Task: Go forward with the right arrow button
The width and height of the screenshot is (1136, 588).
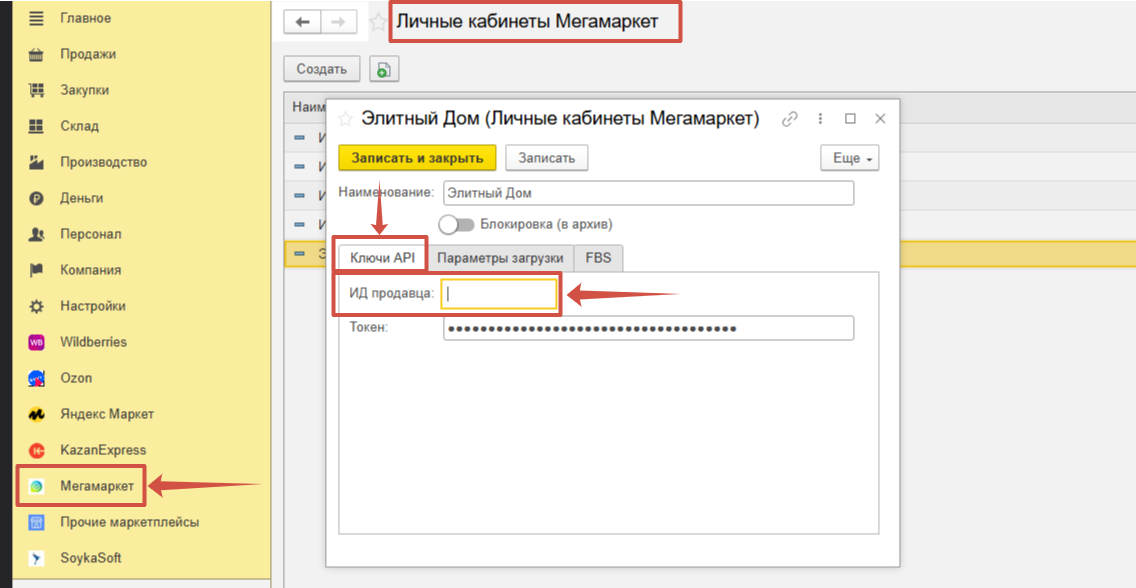Action: pyautogui.click(x=338, y=22)
